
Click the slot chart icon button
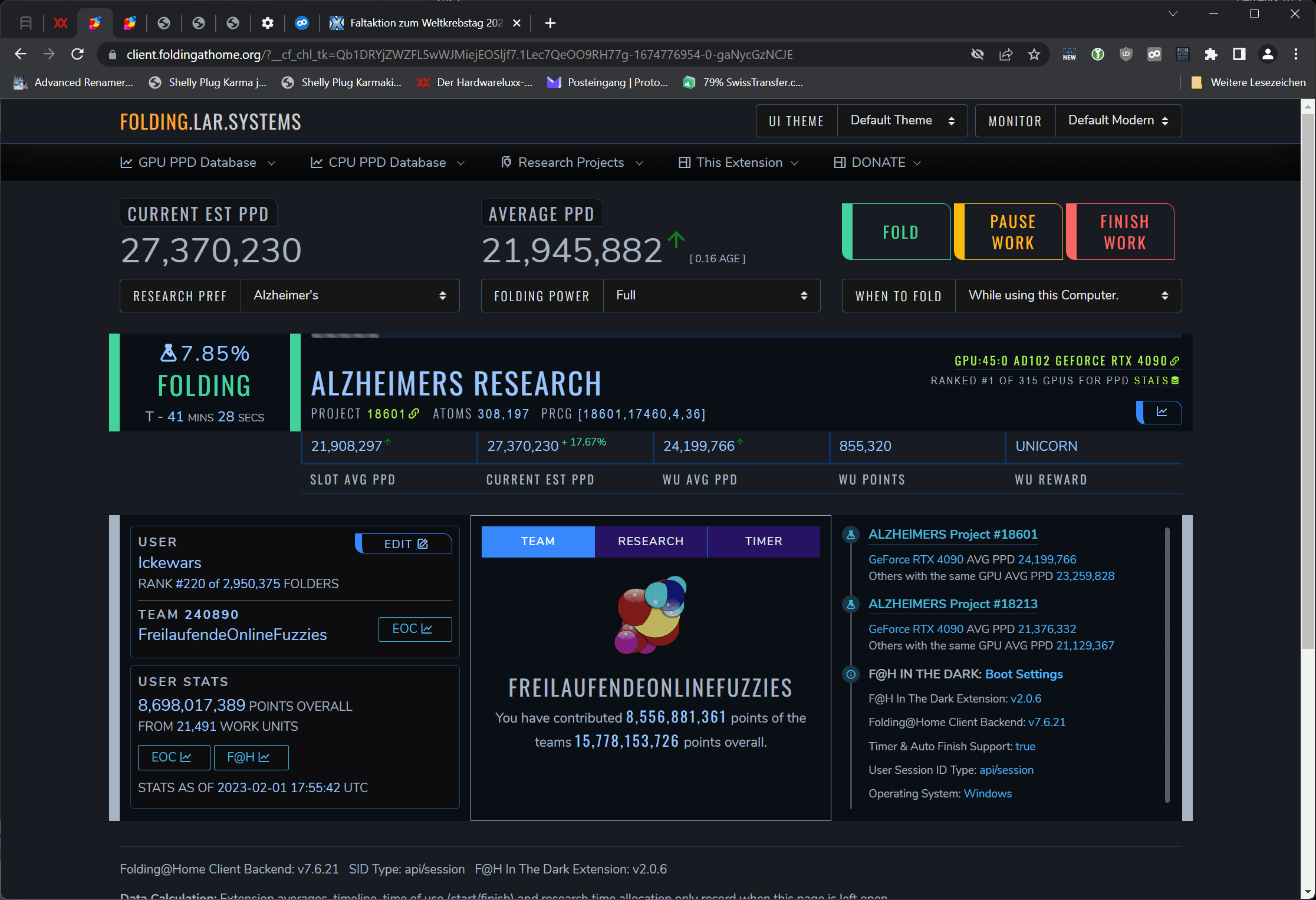(x=1161, y=412)
